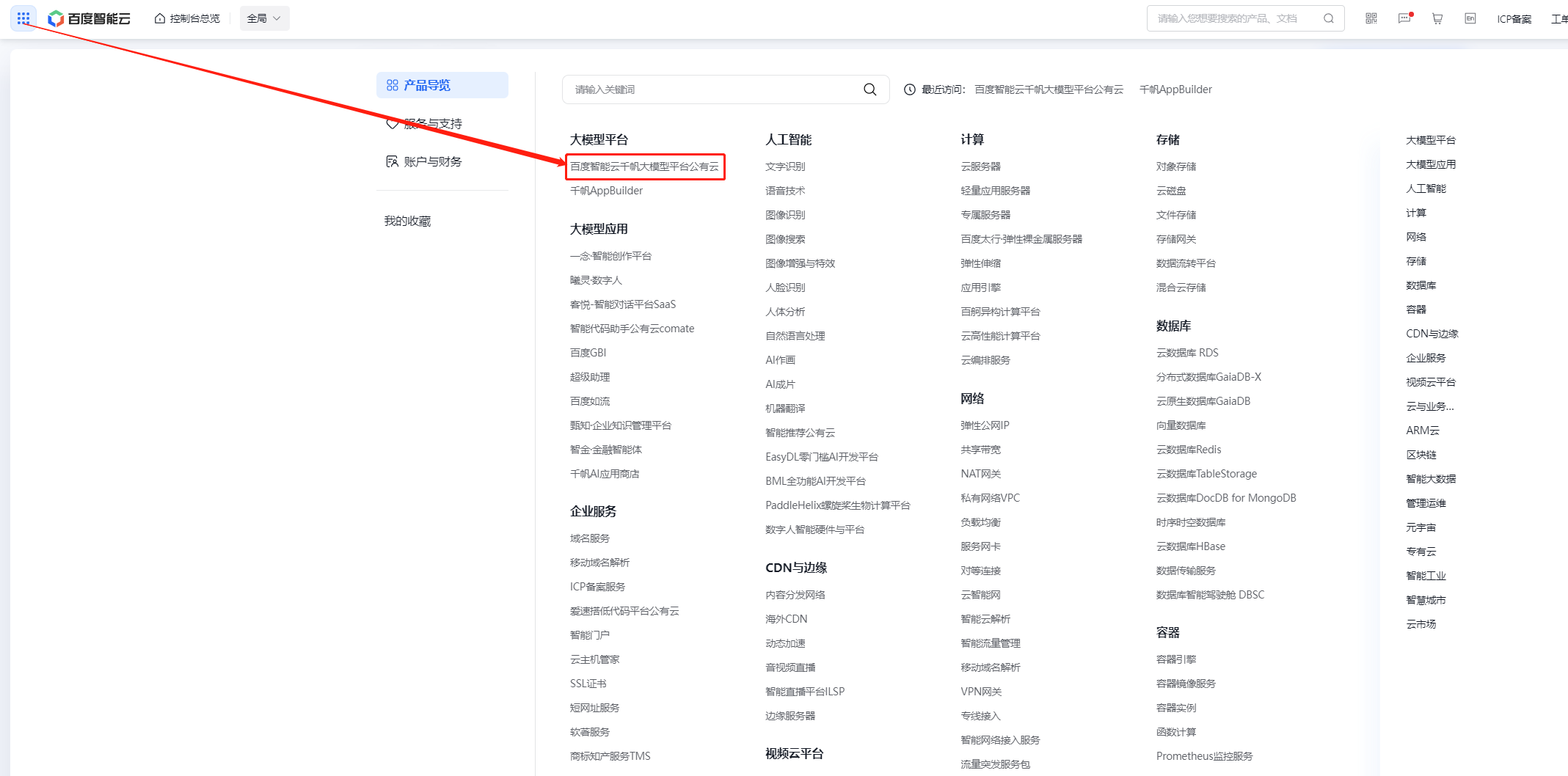Viewport: 1568px width, 776px height.
Task: Jump to 区块链 in right index
Action: click(x=1421, y=455)
